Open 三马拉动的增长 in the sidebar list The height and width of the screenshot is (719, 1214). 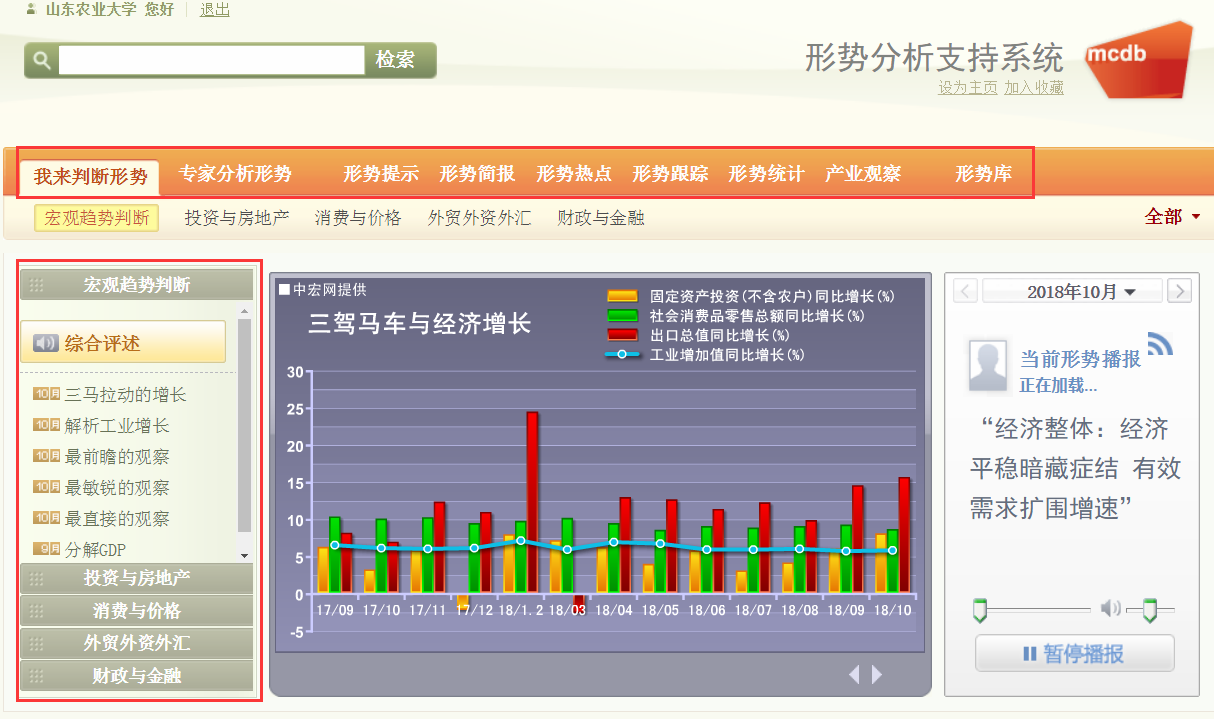click(x=126, y=395)
